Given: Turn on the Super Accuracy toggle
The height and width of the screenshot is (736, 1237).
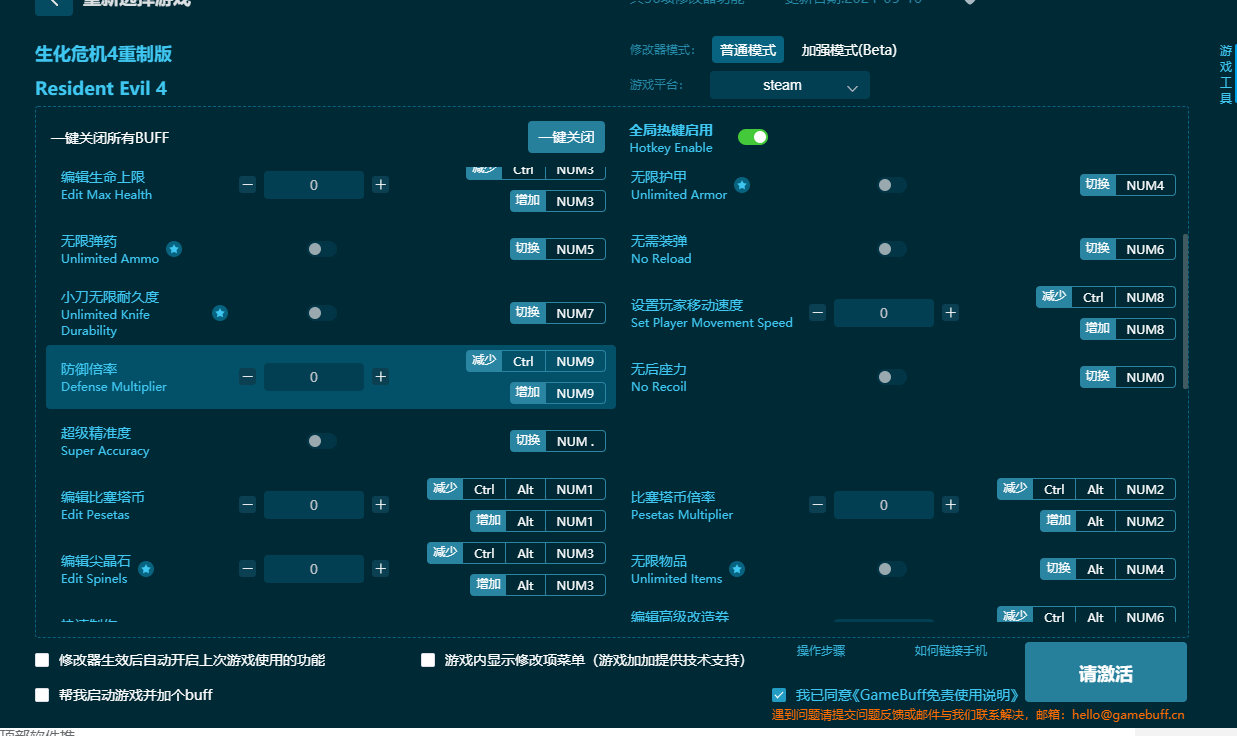Looking at the screenshot, I should pyautogui.click(x=322, y=441).
